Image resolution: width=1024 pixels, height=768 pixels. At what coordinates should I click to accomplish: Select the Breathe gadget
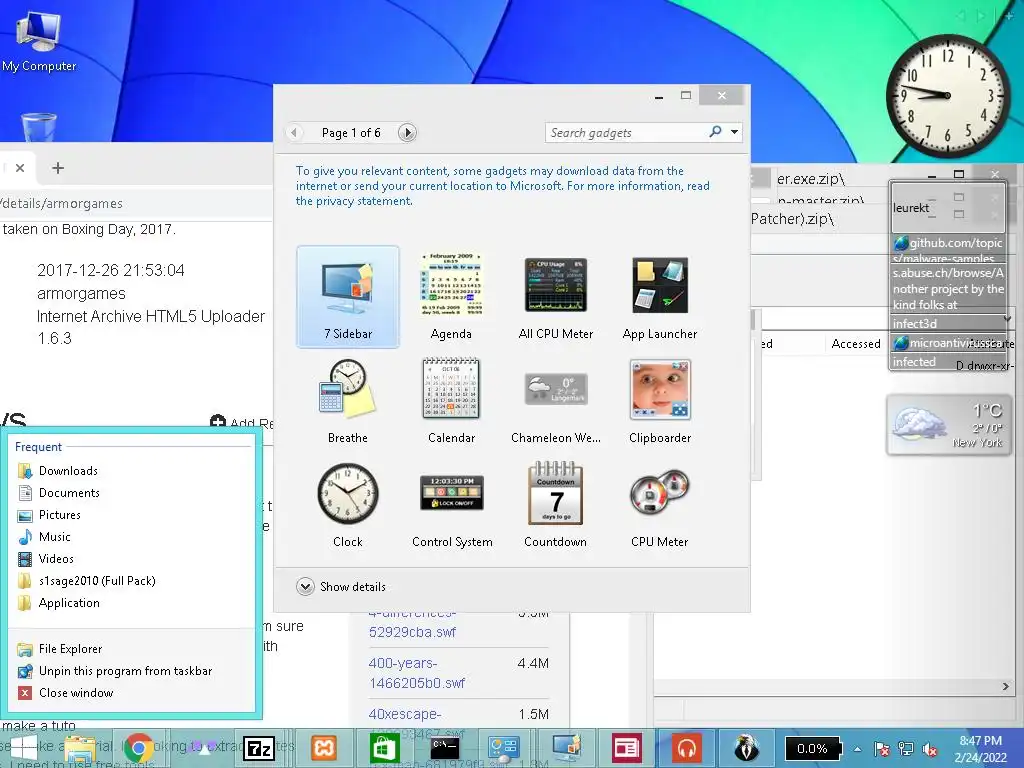[x=348, y=401]
